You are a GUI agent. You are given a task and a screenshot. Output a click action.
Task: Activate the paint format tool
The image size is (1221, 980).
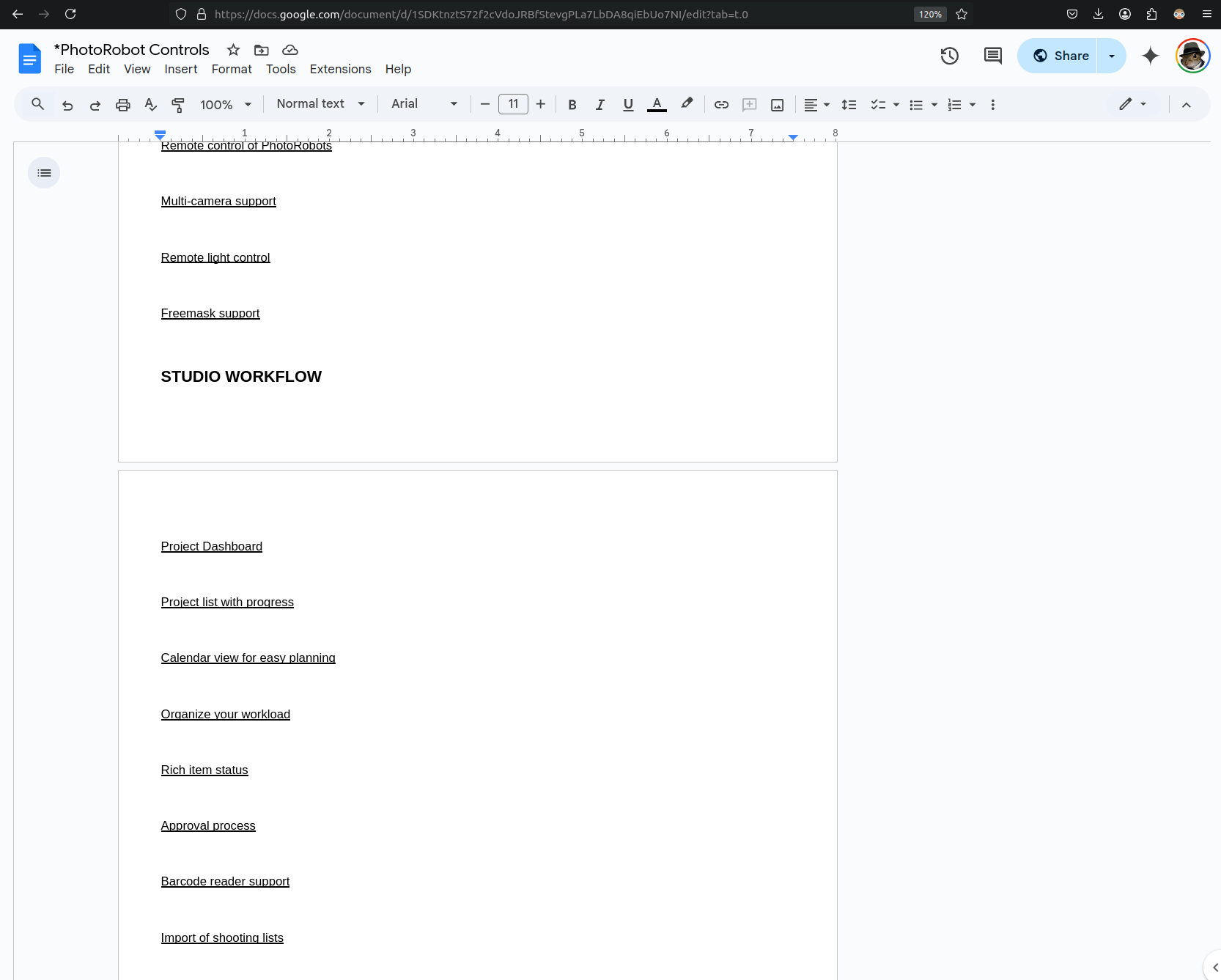[178, 105]
